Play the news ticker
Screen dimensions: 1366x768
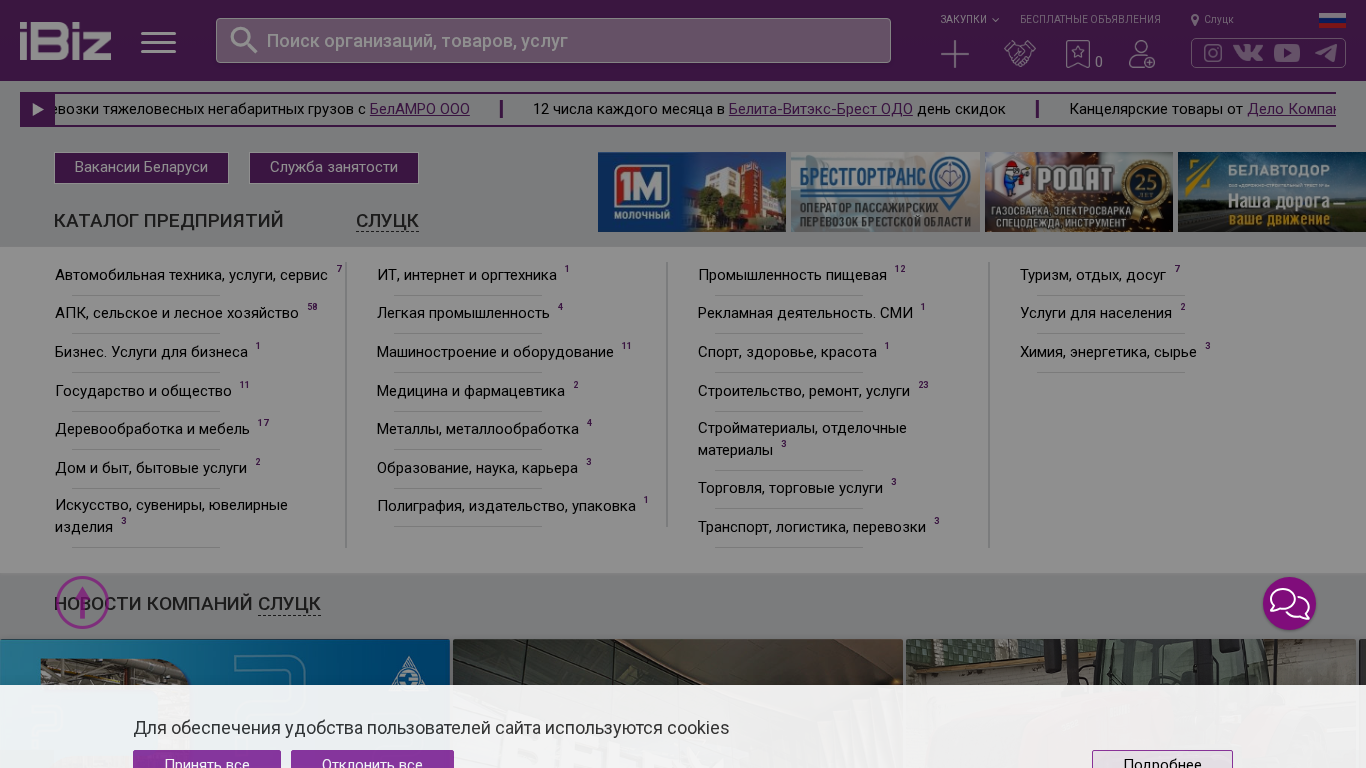click(37, 110)
